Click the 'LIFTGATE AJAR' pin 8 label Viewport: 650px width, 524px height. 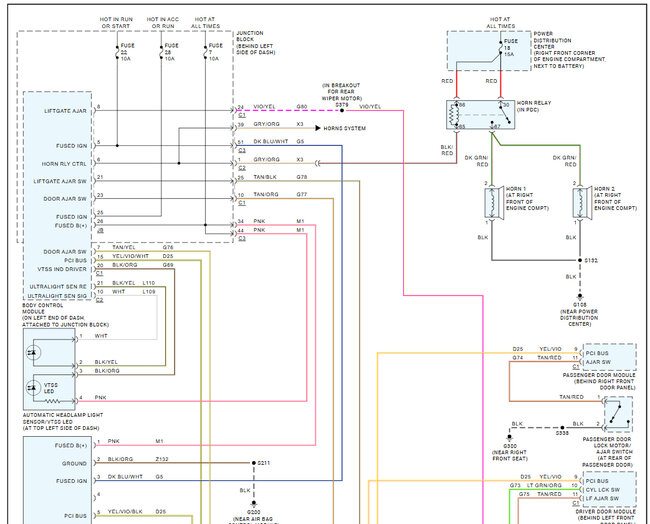[65, 111]
